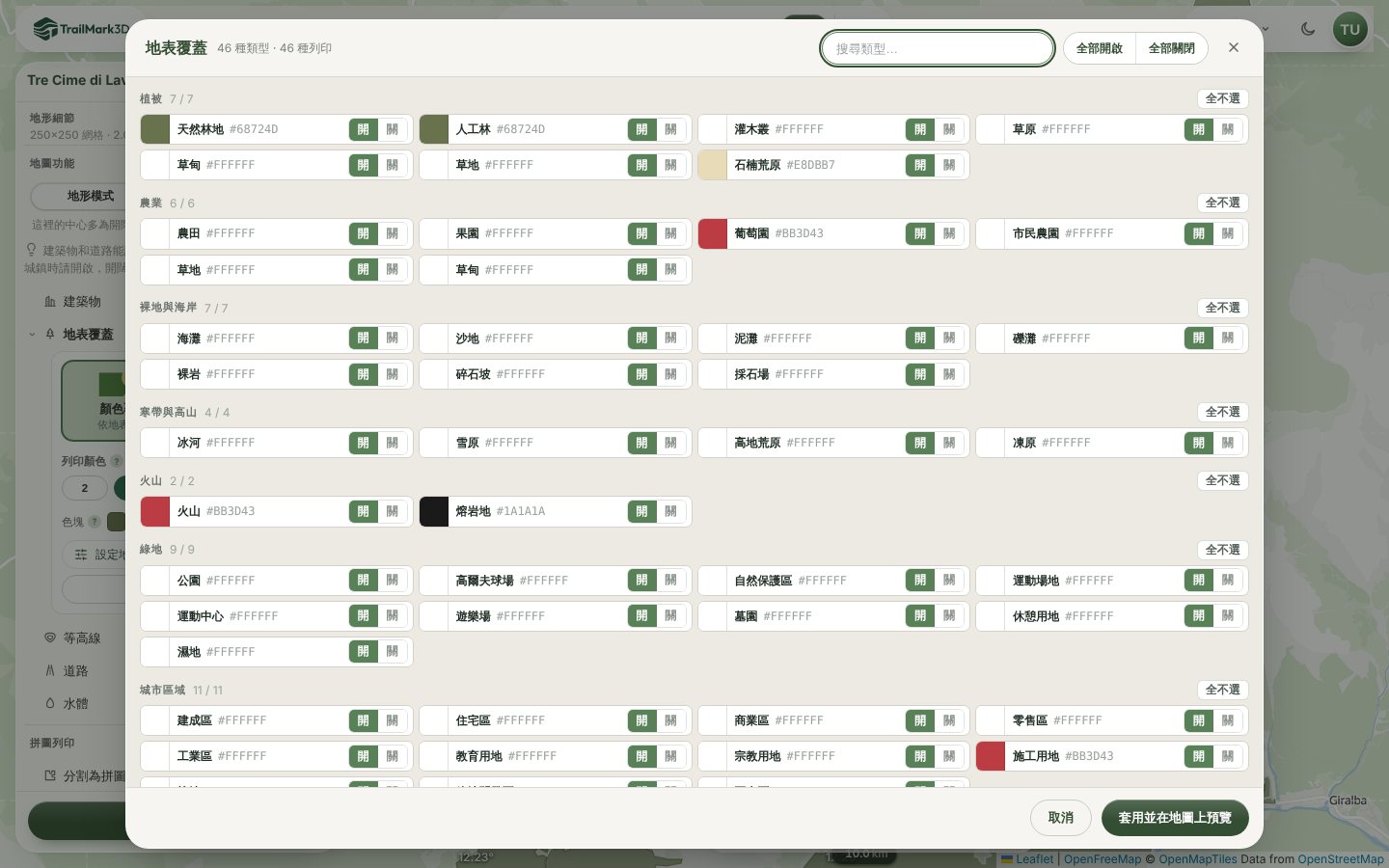
Task: Click the TrailMark3D logo icon
Action: click(44, 29)
